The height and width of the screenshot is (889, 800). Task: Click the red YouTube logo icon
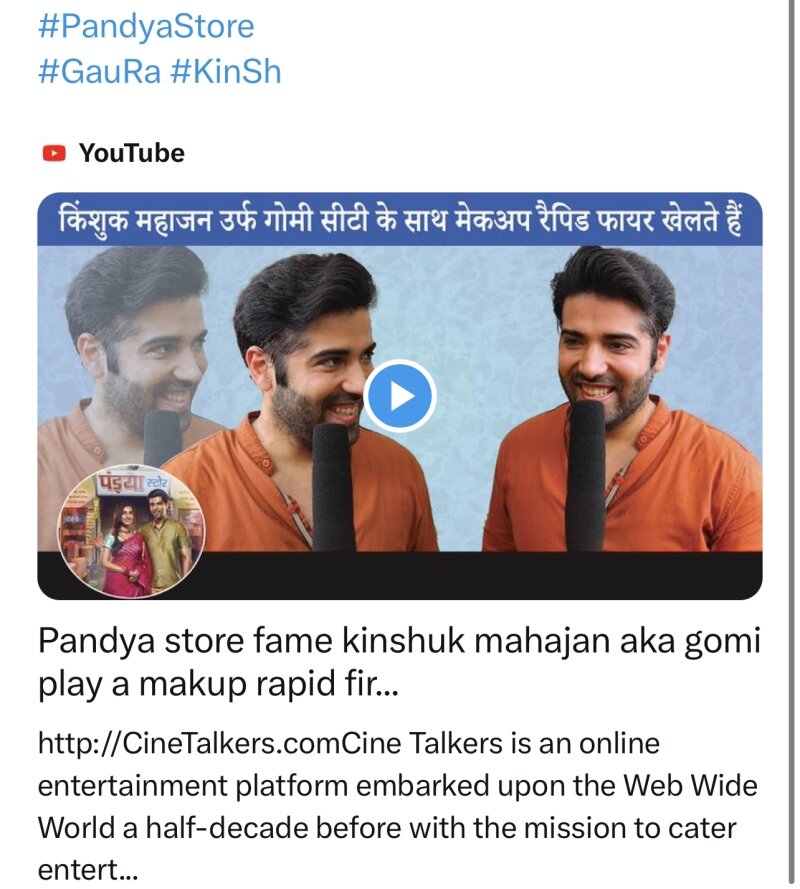coord(54,153)
